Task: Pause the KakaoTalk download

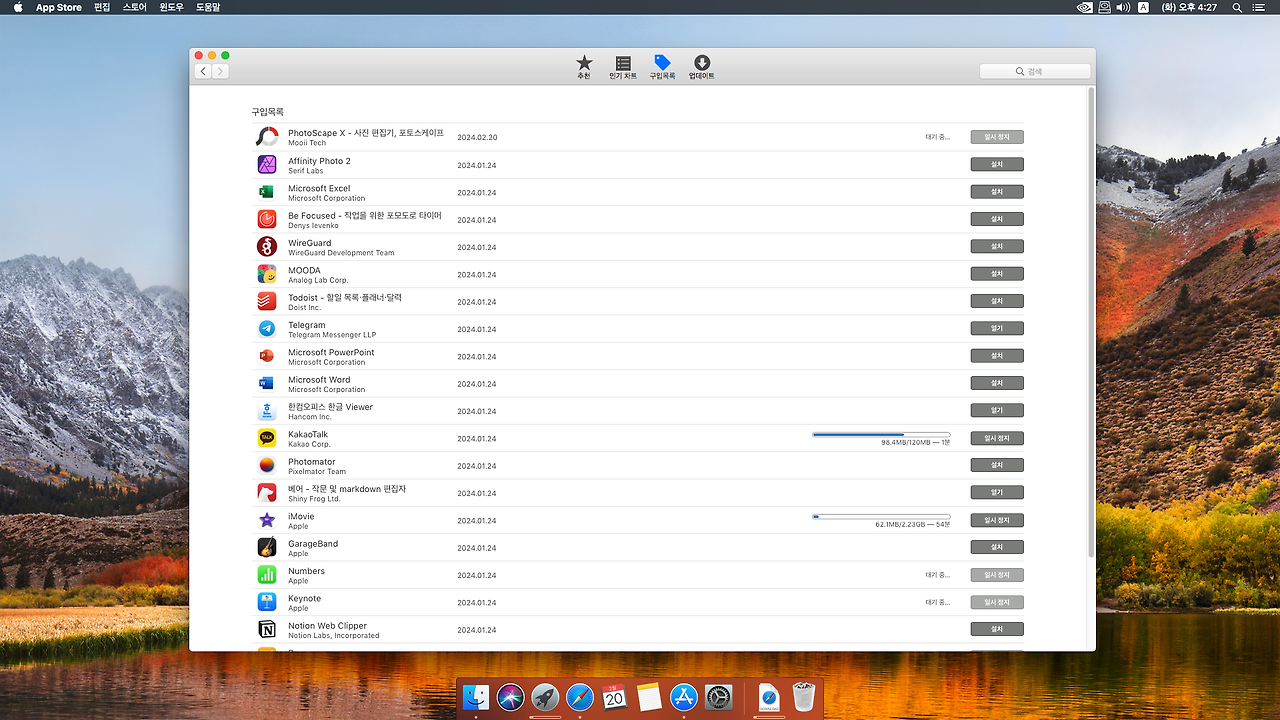Action: point(997,438)
